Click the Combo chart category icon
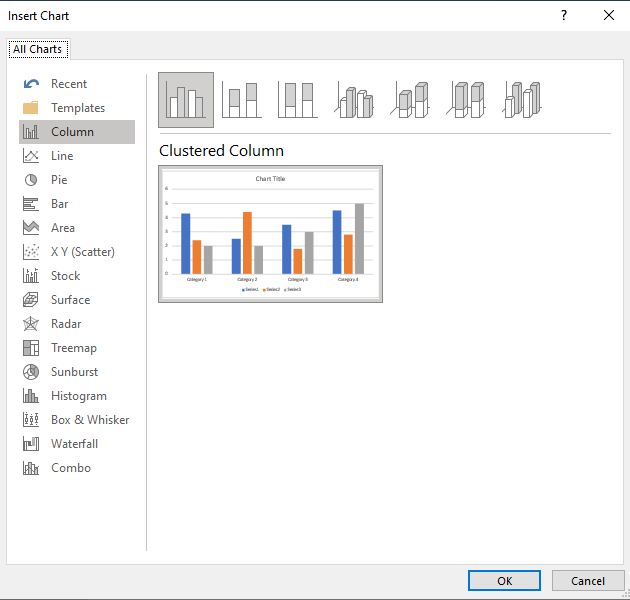Screen dimensions: 630x600 (31, 468)
